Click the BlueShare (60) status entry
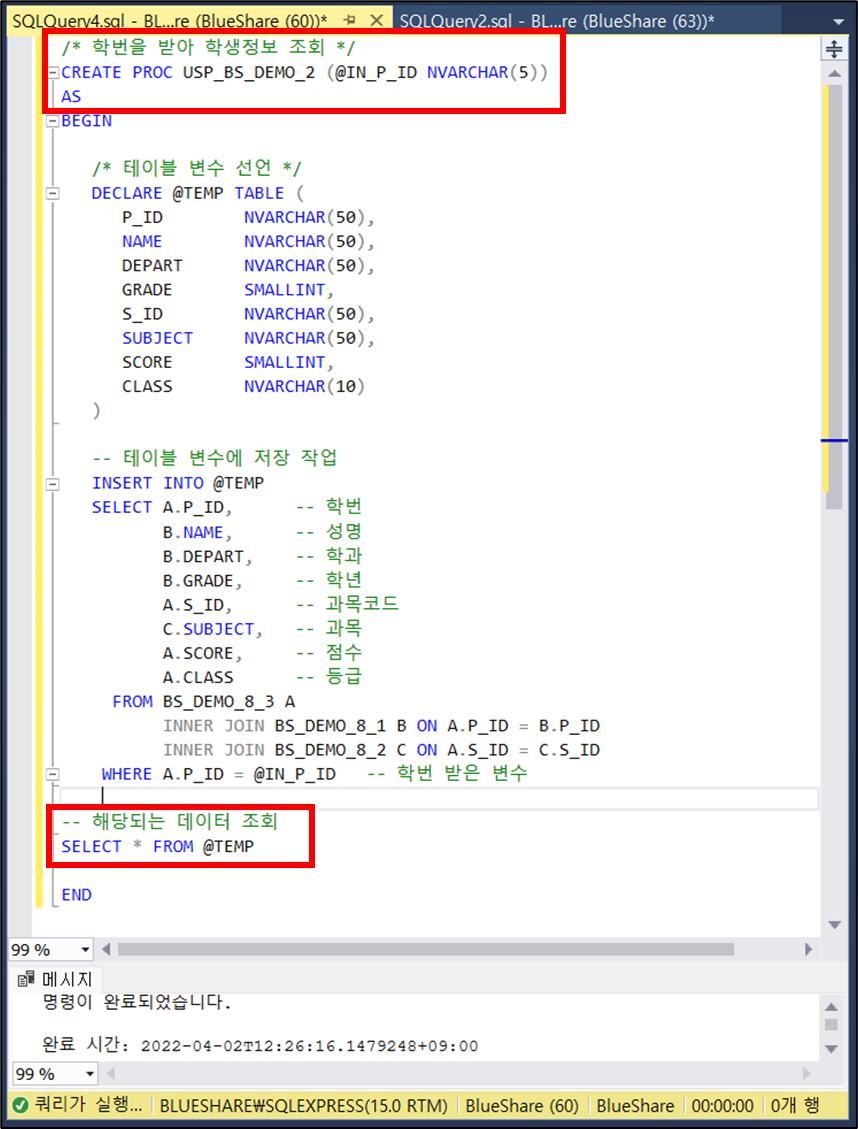858x1129 pixels. click(x=522, y=1106)
